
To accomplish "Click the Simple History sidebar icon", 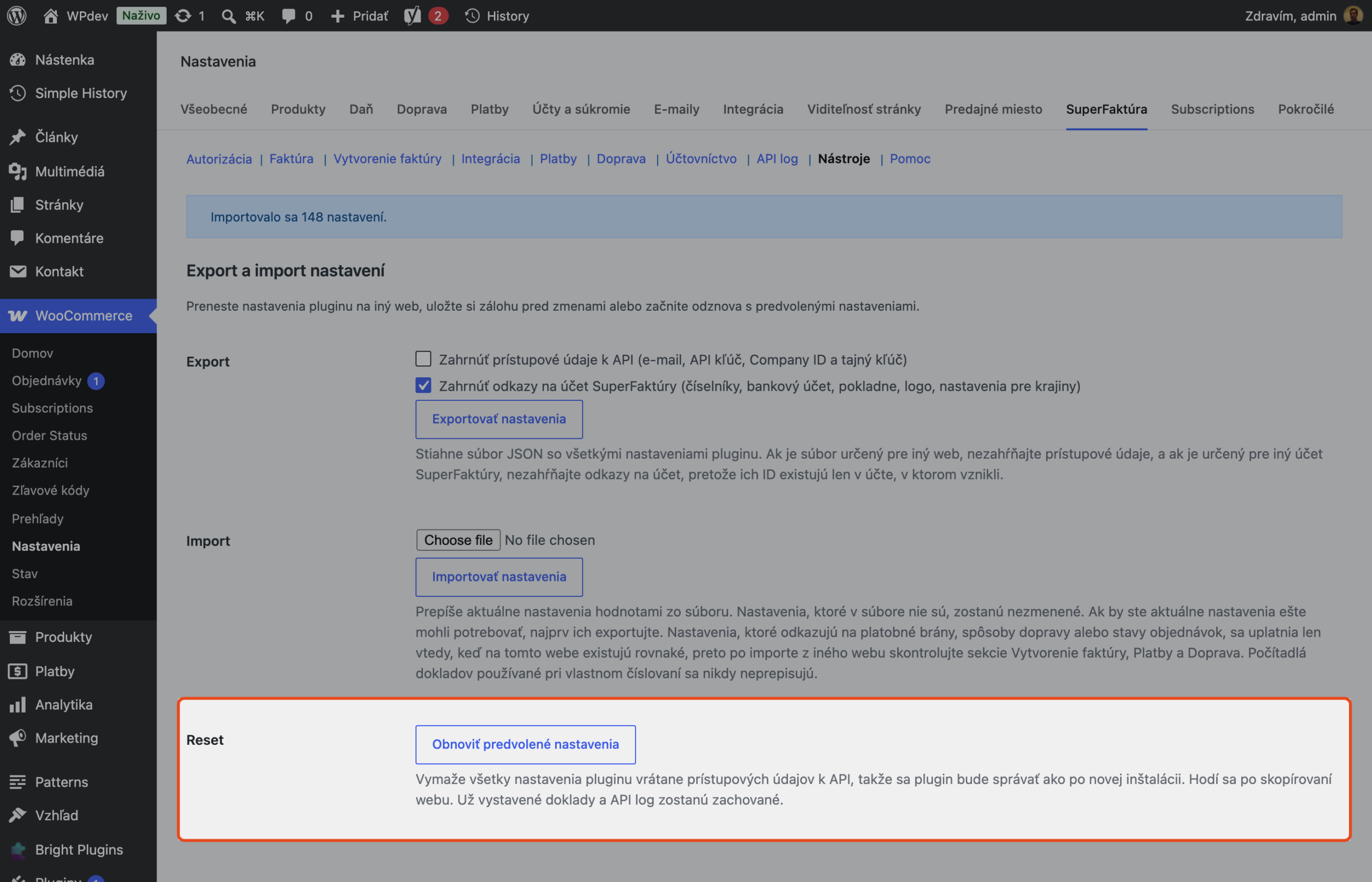I will (18, 93).
